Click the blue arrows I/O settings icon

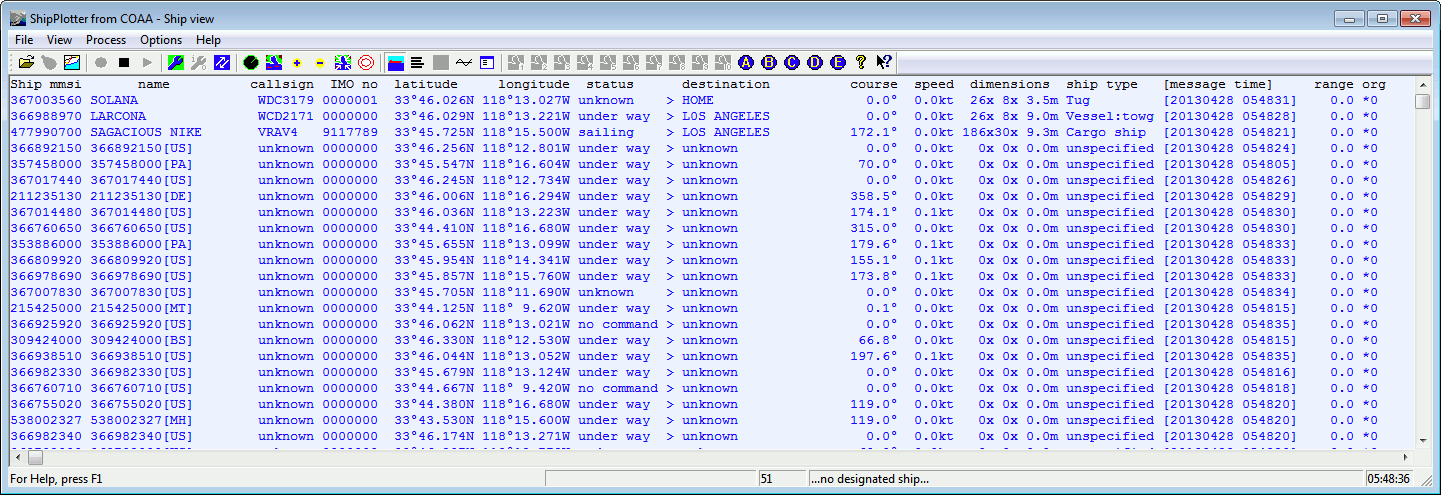point(221,62)
